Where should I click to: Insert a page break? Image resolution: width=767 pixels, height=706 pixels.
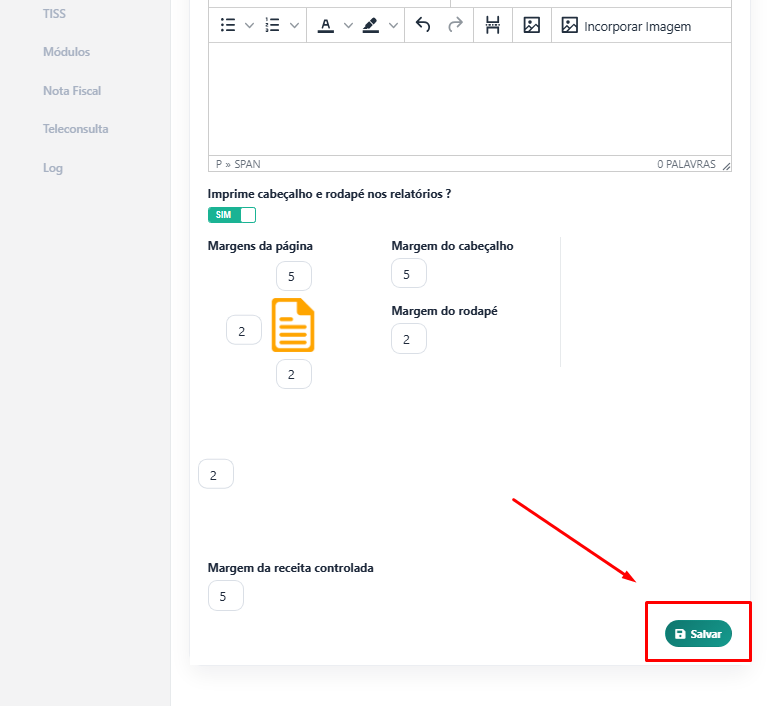click(x=492, y=26)
